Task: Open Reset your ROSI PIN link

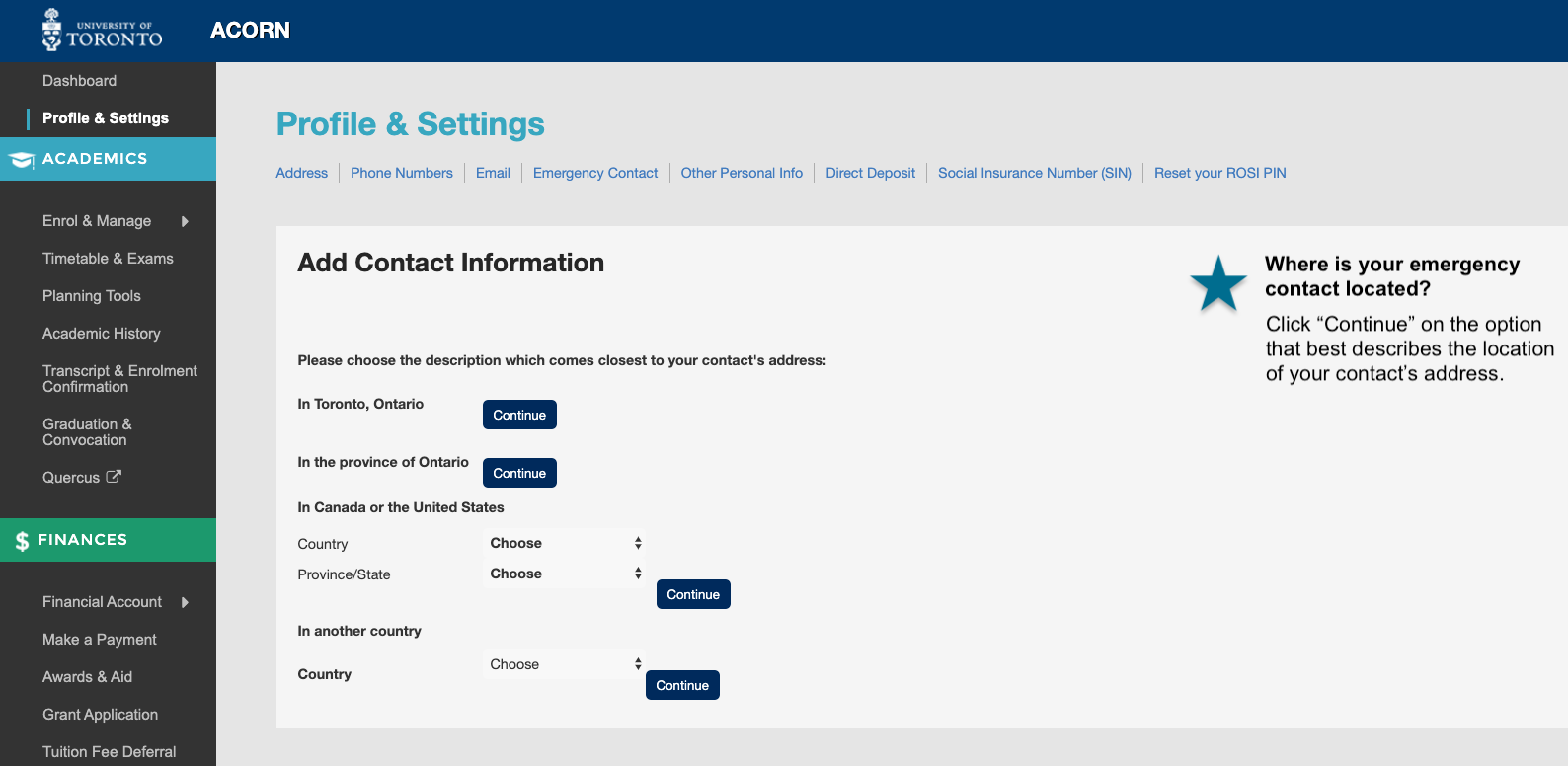Action: [1219, 173]
